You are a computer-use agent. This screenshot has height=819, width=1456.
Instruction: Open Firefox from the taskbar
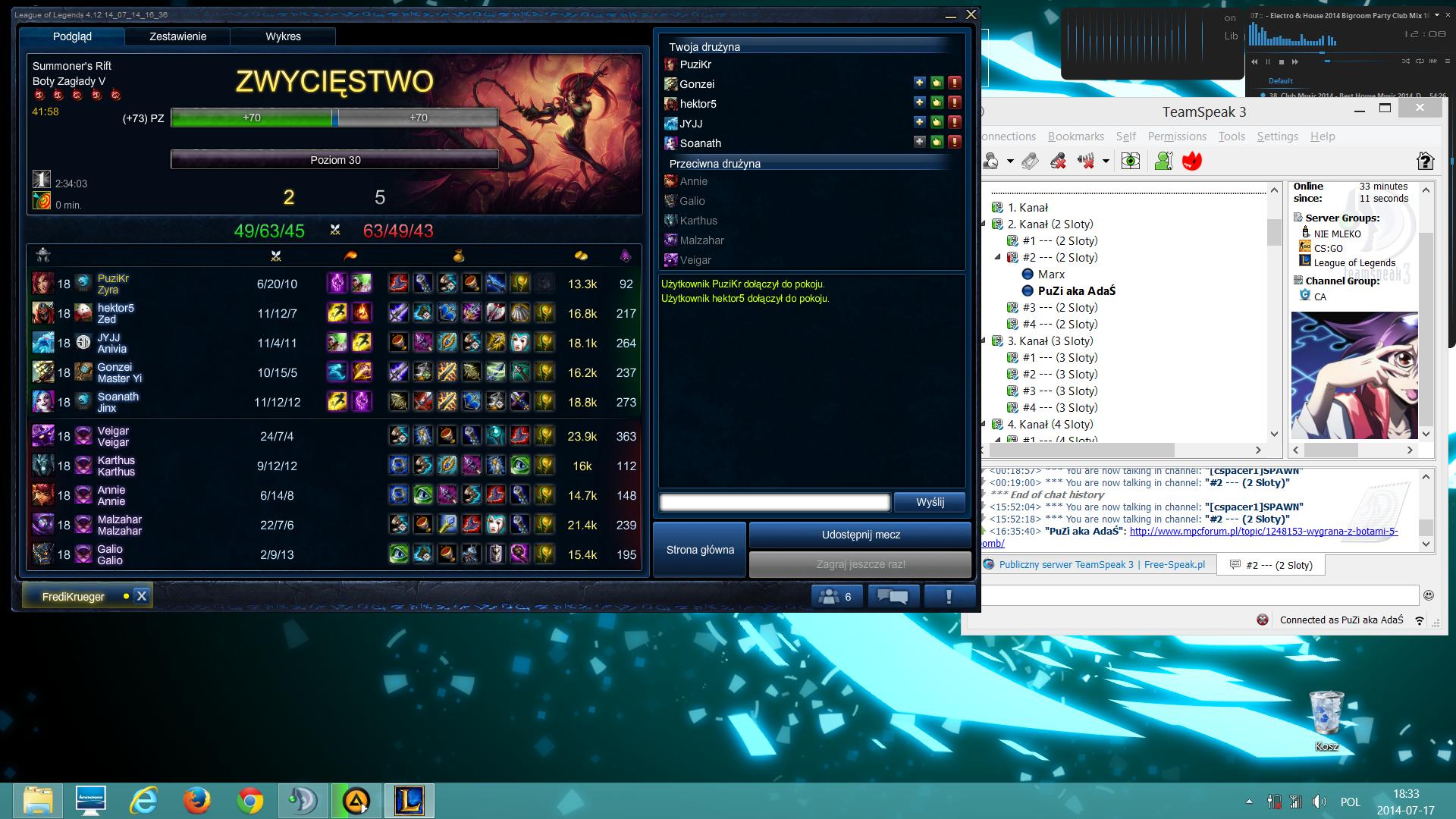197,801
